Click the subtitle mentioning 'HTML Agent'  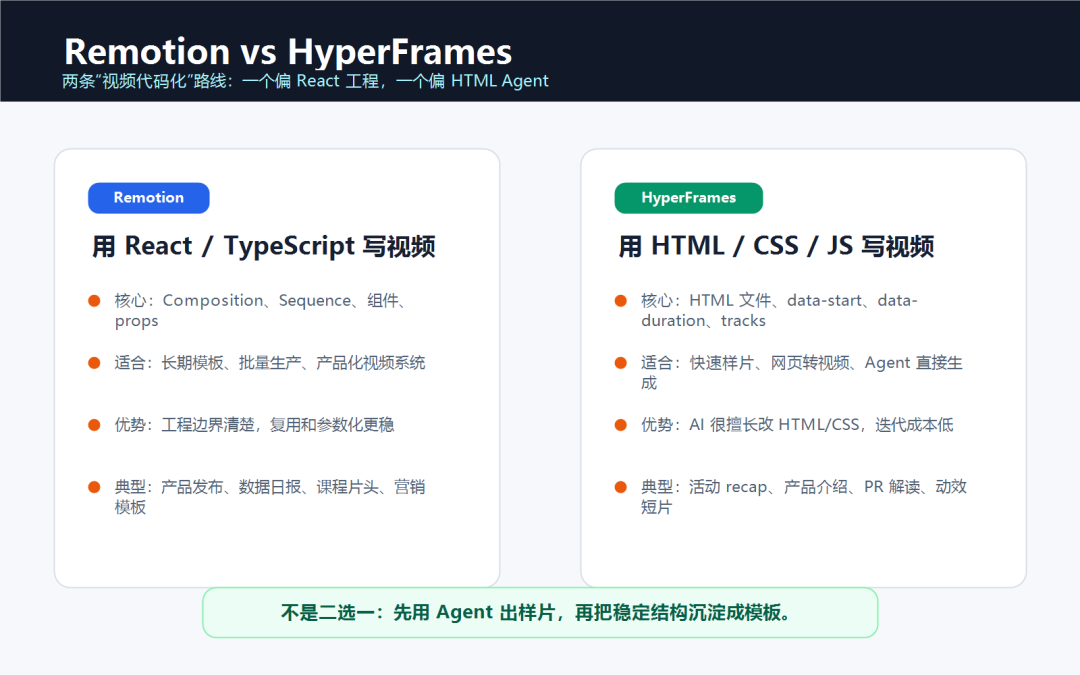point(305,81)
